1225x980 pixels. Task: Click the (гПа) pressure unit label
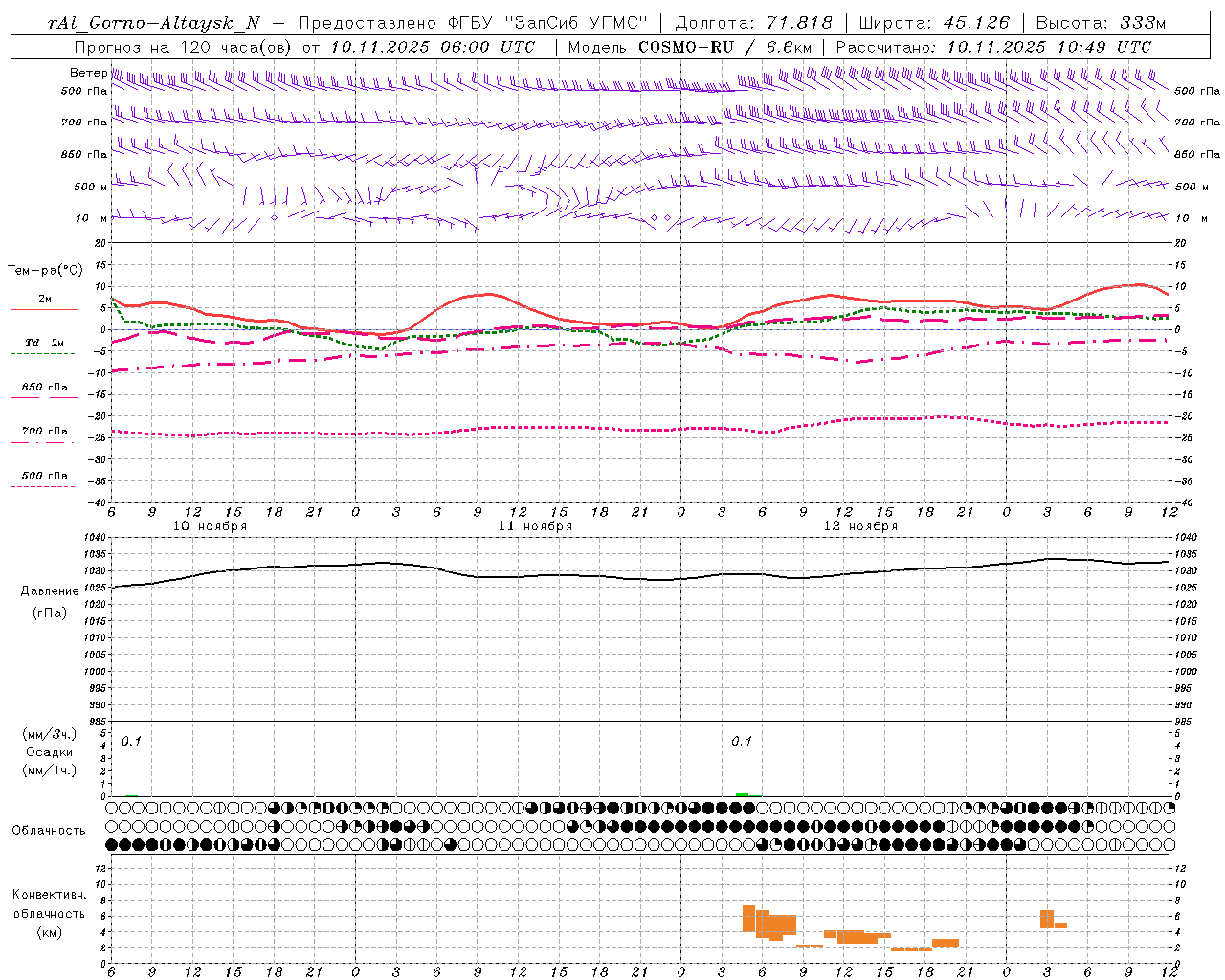click(50, 613)
